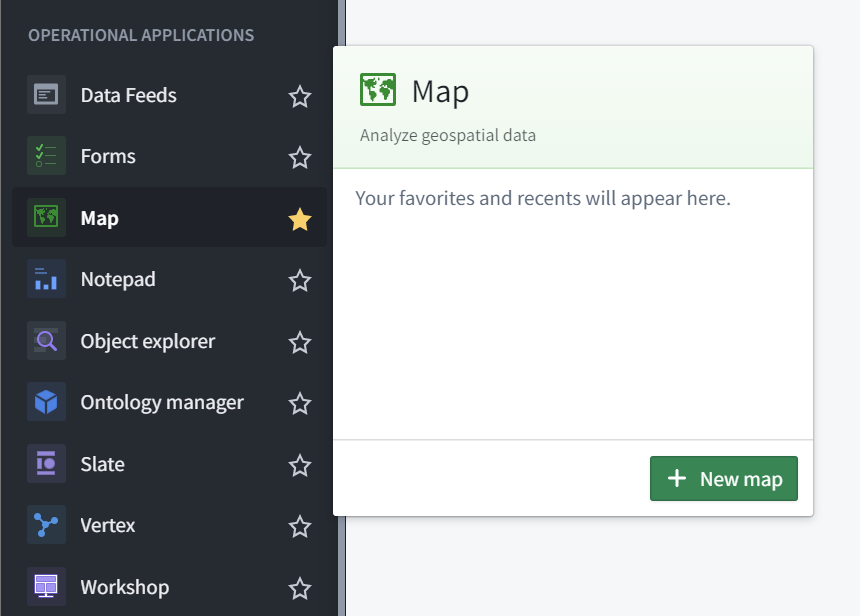Open the Notepad chart icon

click(47, 279)
